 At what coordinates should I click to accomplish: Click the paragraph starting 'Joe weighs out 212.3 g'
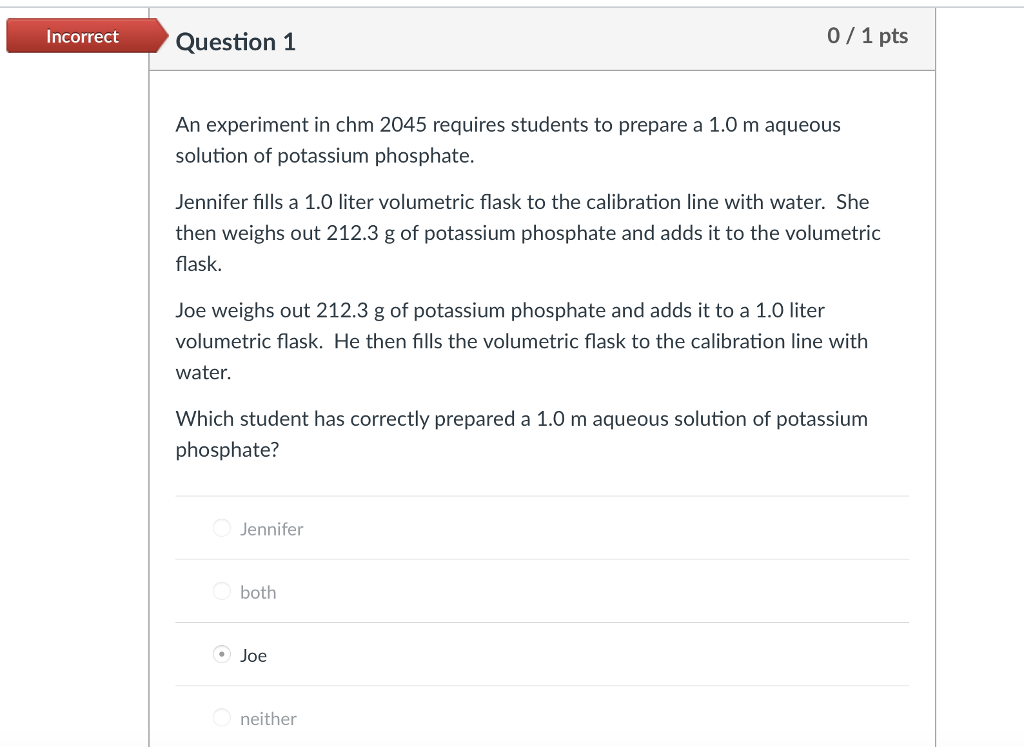coord(522,341)
